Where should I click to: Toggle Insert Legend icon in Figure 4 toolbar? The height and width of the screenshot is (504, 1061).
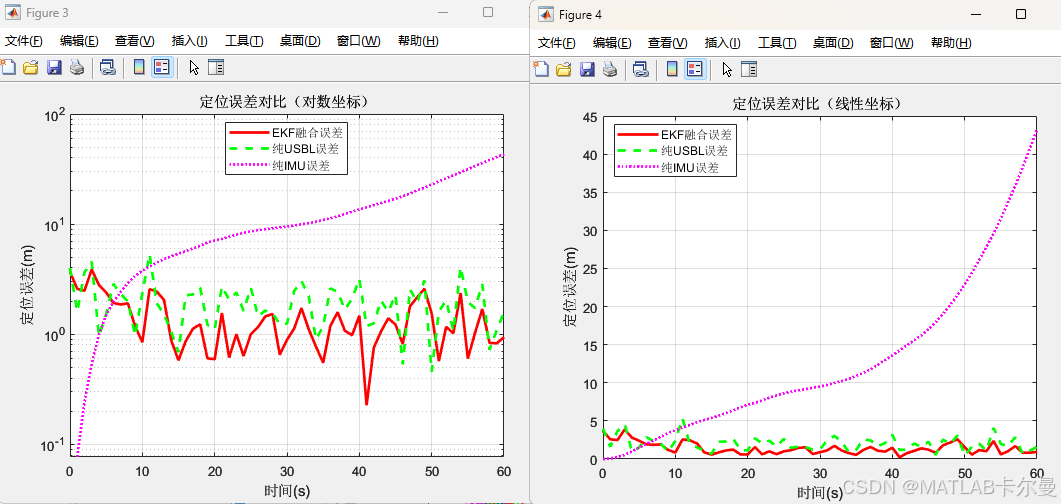(x=695, y=69)
